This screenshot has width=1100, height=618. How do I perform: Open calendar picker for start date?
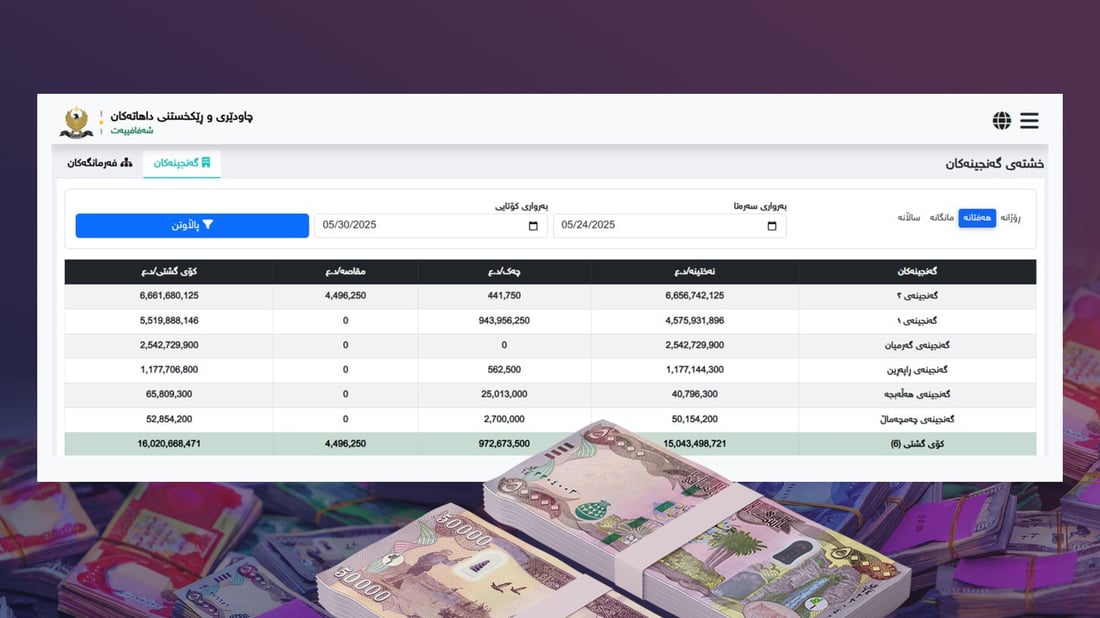coord(771,226)
